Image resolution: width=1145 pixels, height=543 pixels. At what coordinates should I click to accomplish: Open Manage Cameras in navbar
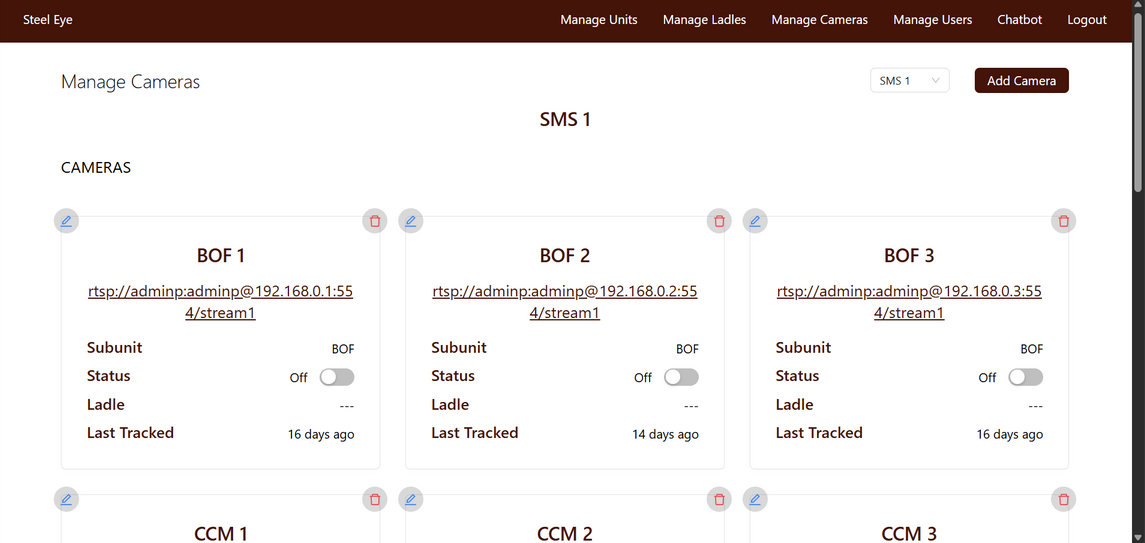[819, 20]
